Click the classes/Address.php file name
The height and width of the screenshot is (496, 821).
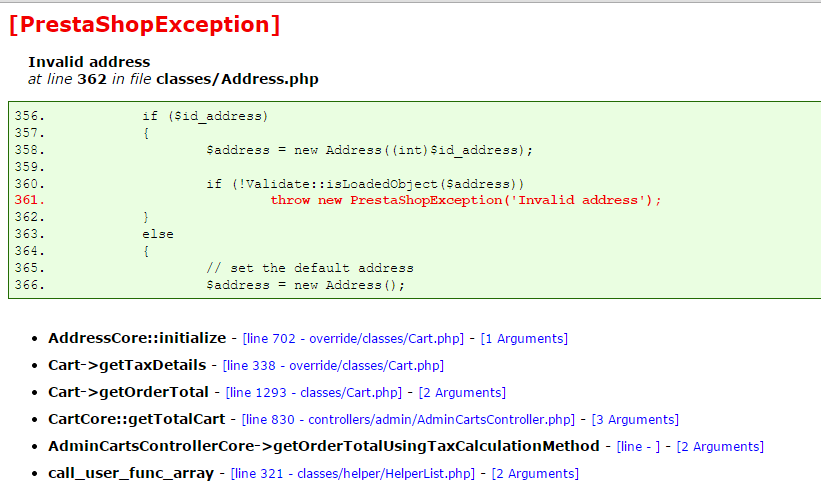(237, 79)
